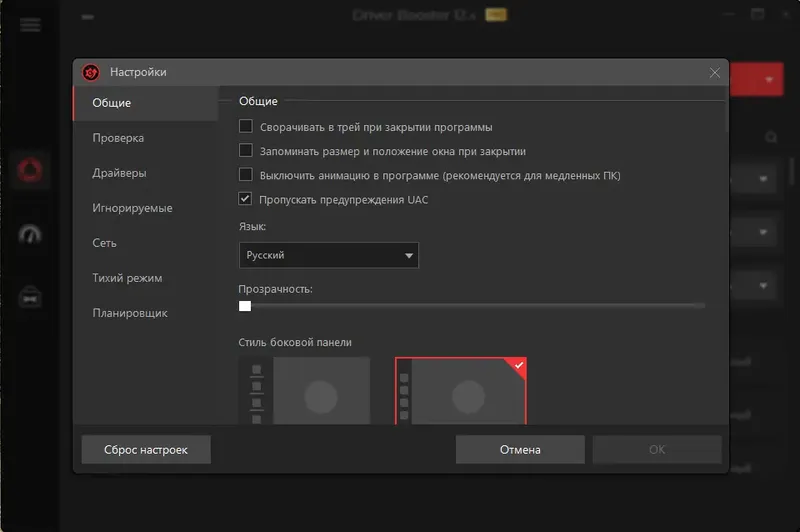Image resolution: width=800 pixels, height=532 pixels.
Task: Open the Сеть settings section
Action: [x=146, y=243]
